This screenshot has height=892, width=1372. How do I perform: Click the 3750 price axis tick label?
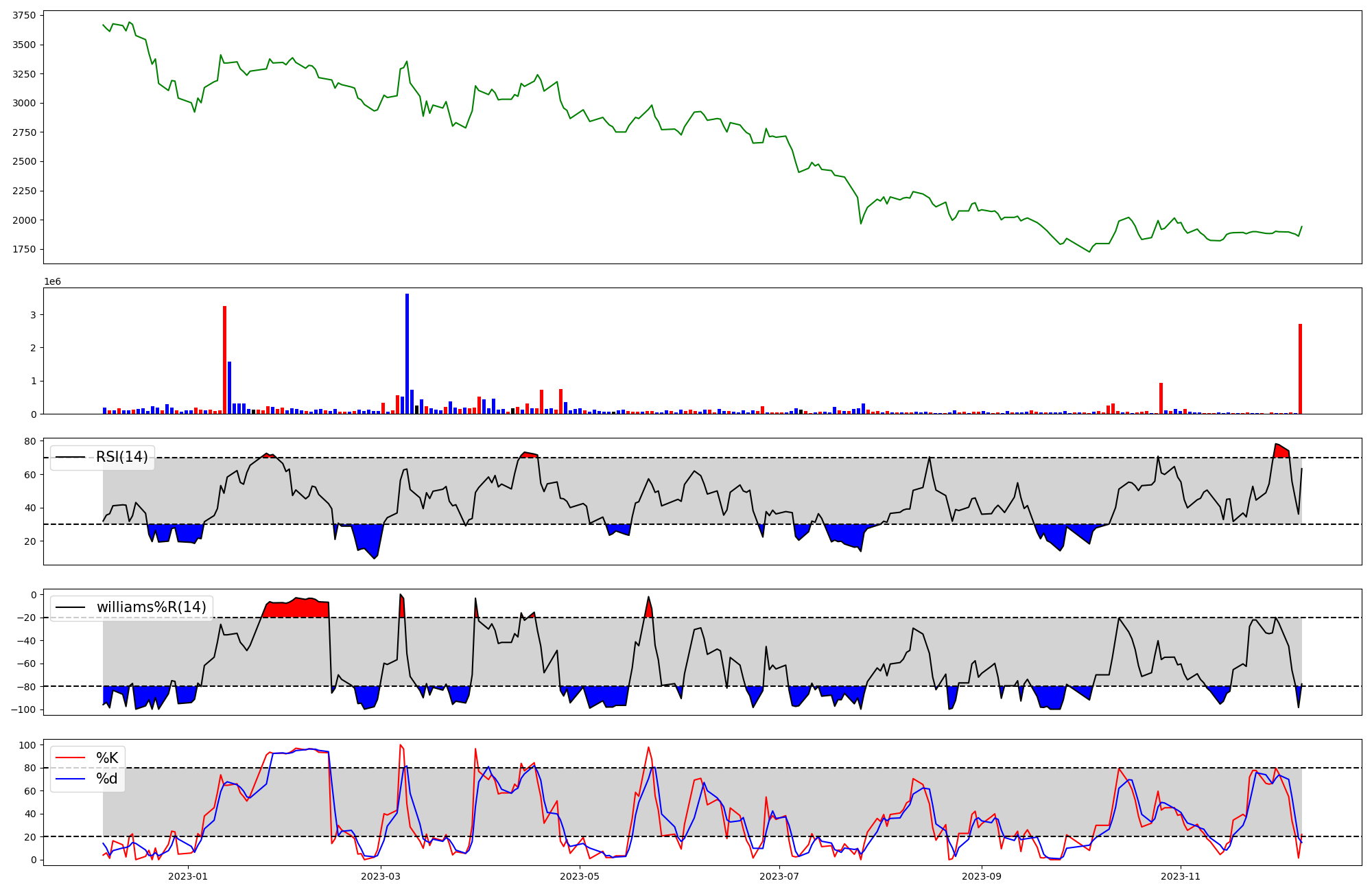pyautogui.click(x=24, y=16)
